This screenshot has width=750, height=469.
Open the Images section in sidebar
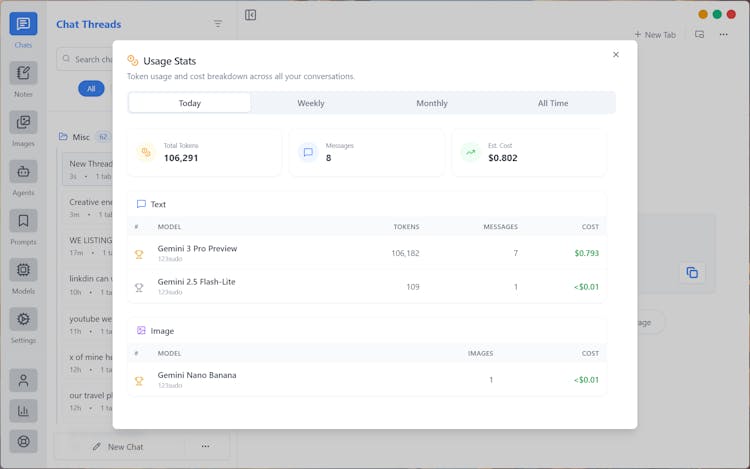coord(23,123)
